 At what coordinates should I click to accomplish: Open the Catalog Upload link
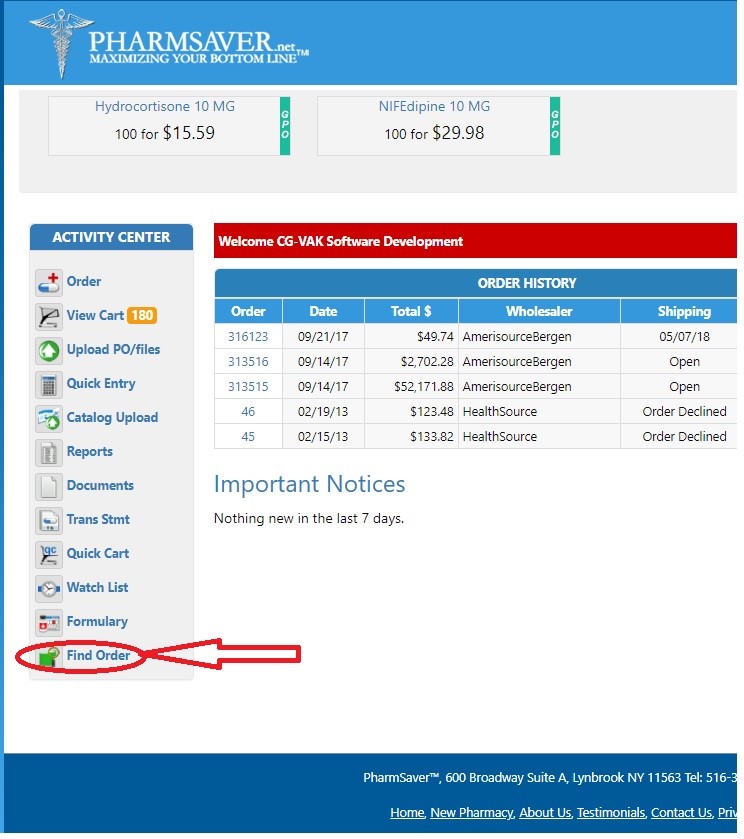point(112,417)
